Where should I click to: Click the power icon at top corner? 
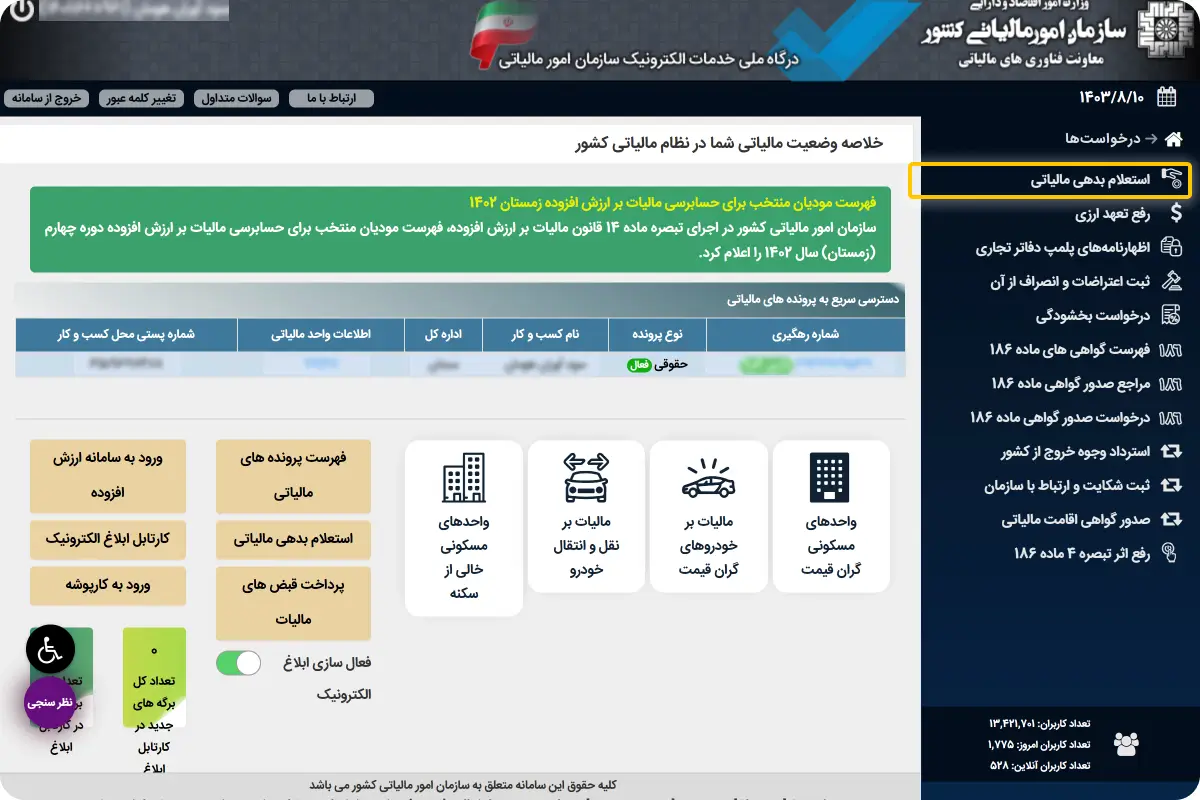pos(22,10)
